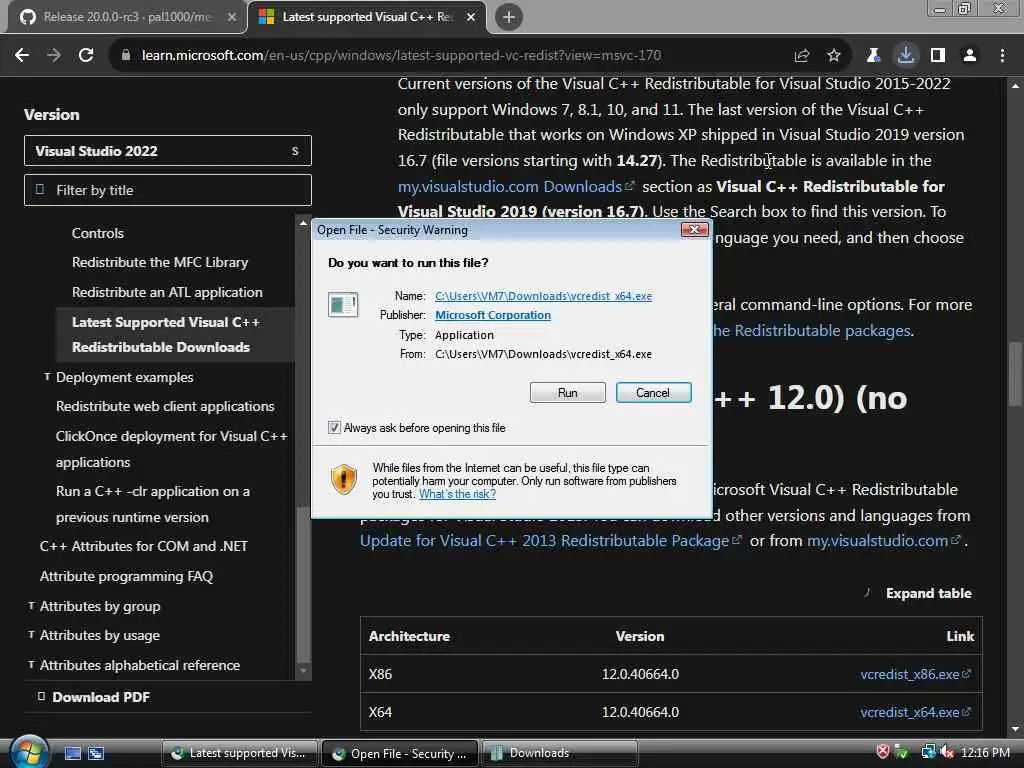Image resolution: width=1024 pixels, height=768 pixels.
Task: Click the vcredist_x64.exe Name path link
Action: coord(543,296)
